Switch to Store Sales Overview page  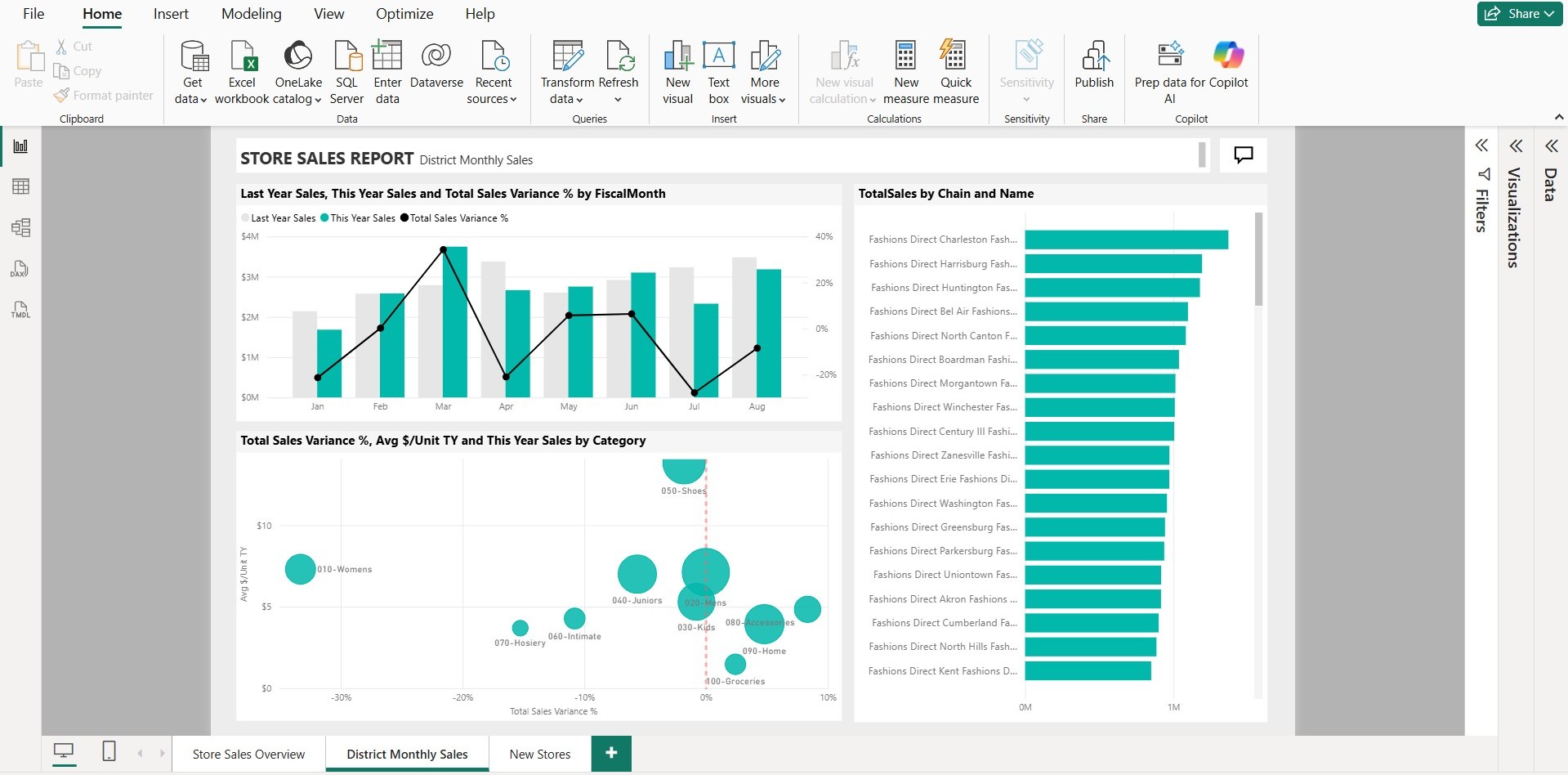pos(248,754)
